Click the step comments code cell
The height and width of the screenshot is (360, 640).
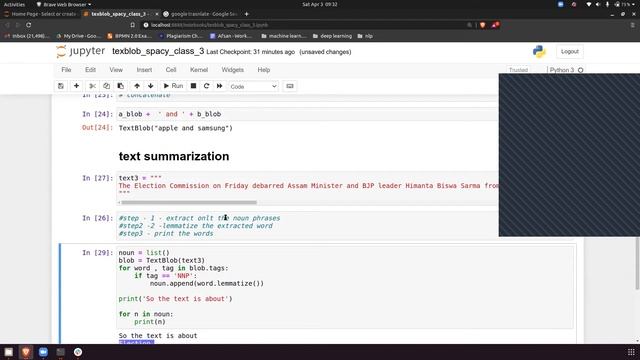pos(308,226)
